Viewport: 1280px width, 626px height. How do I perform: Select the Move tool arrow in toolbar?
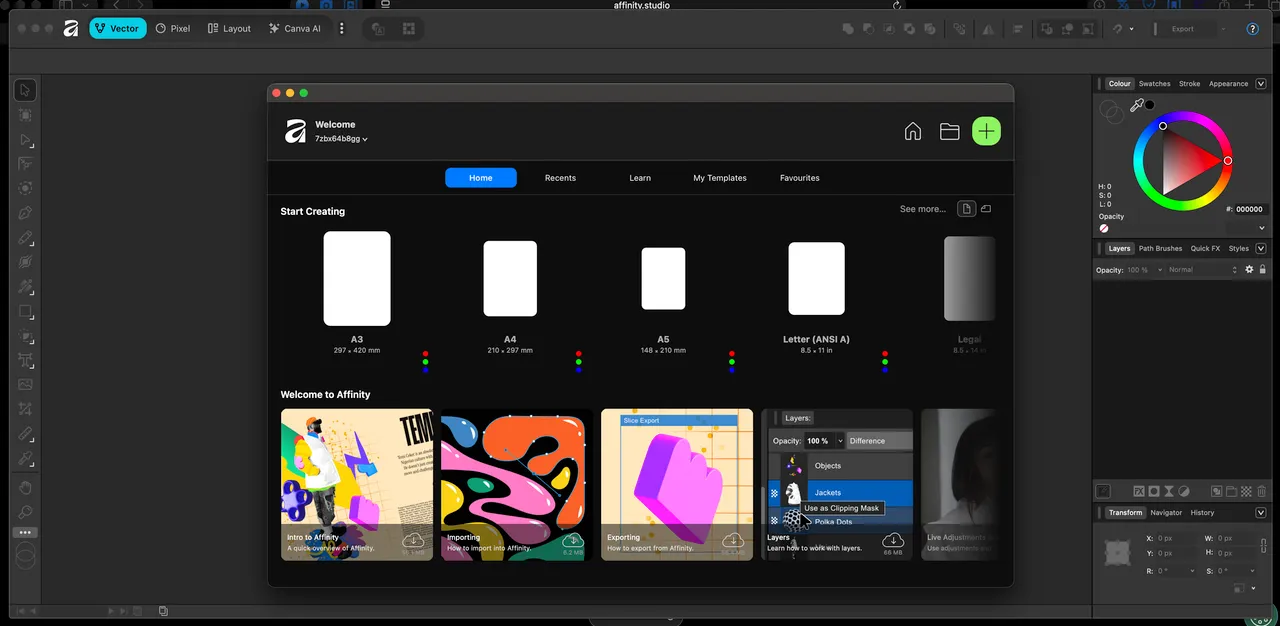26,91
